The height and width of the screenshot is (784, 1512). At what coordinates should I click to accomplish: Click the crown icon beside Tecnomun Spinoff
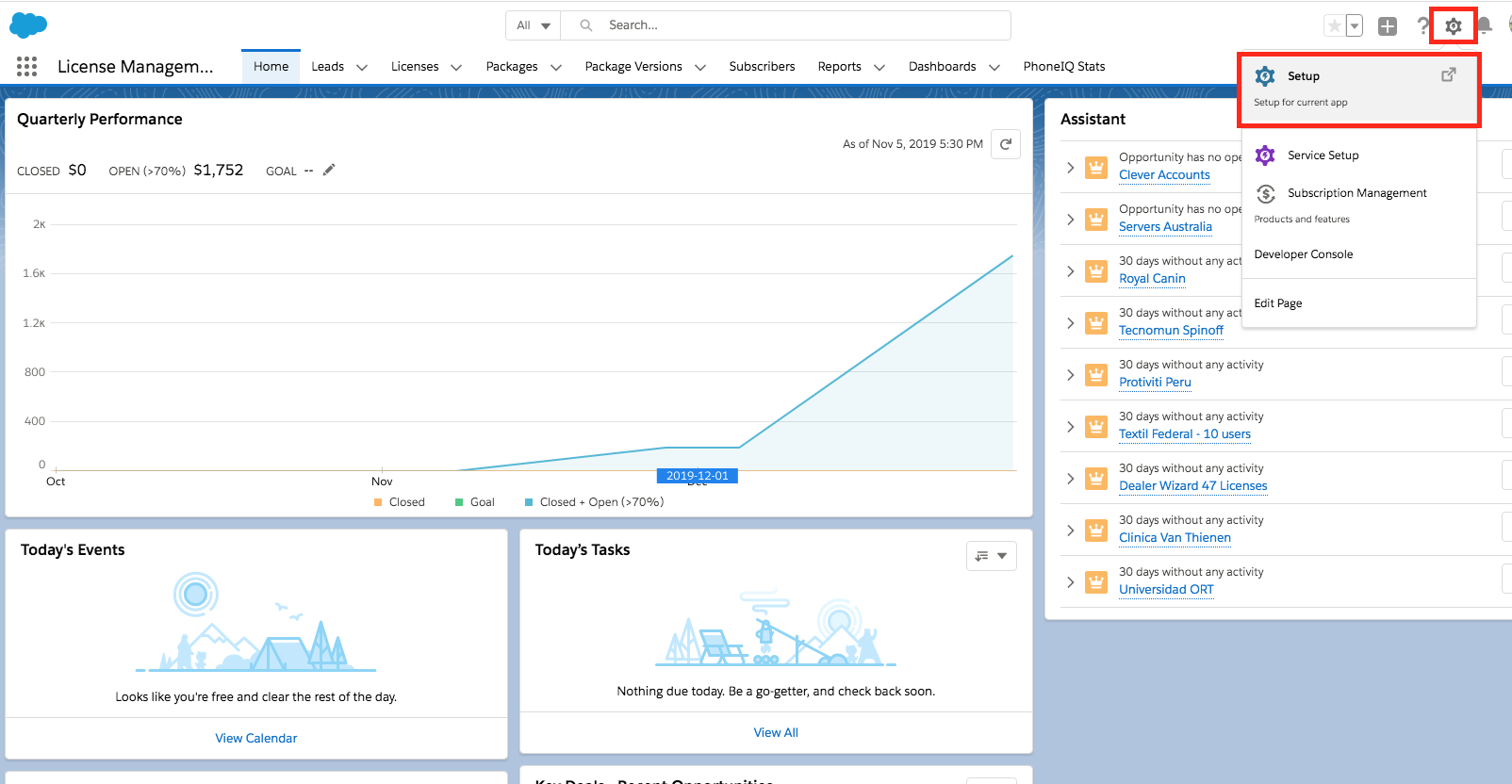point(1095,323)
